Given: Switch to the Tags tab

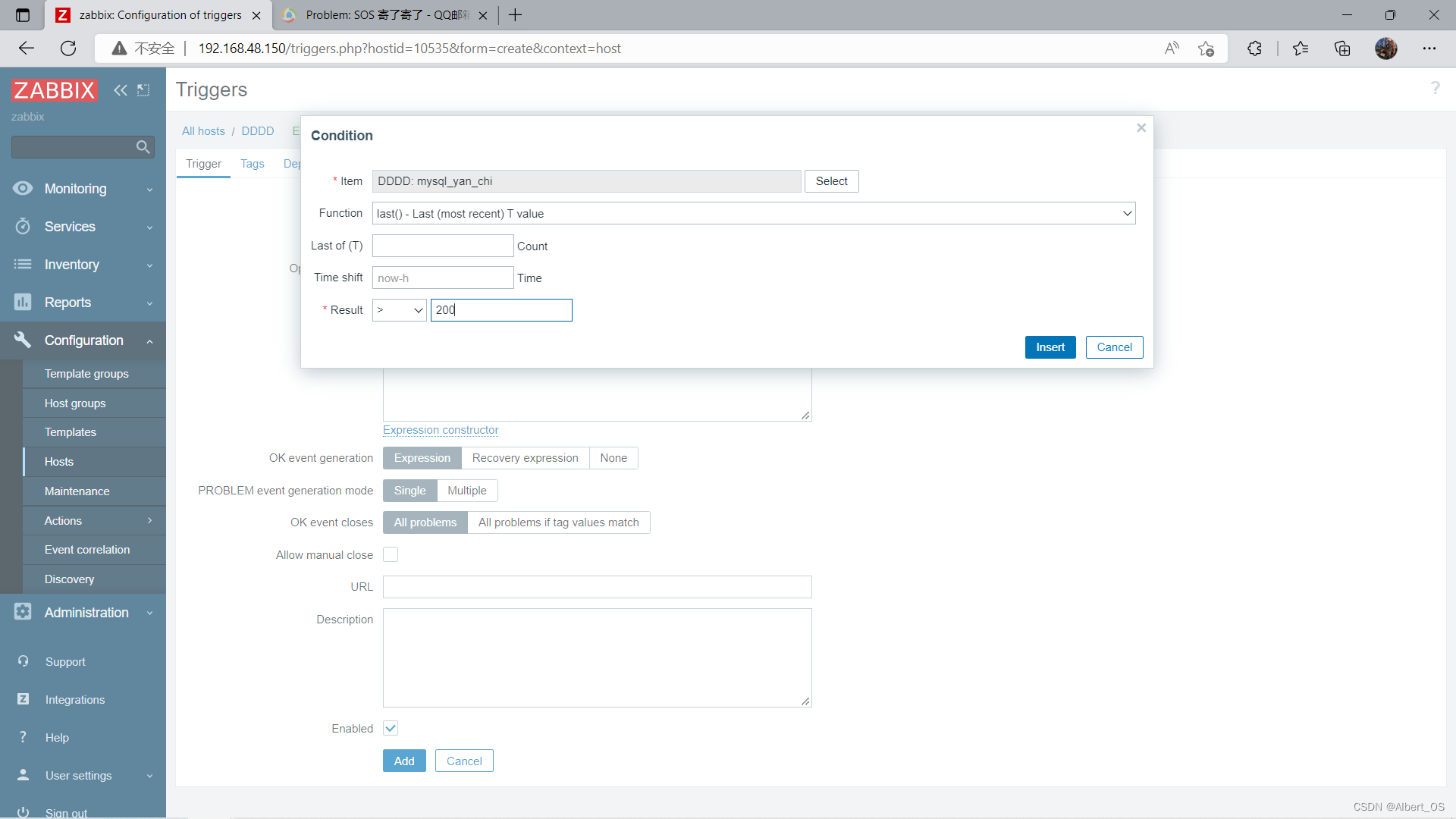Looking at the screenshot, I should click(x=253, y=164).
